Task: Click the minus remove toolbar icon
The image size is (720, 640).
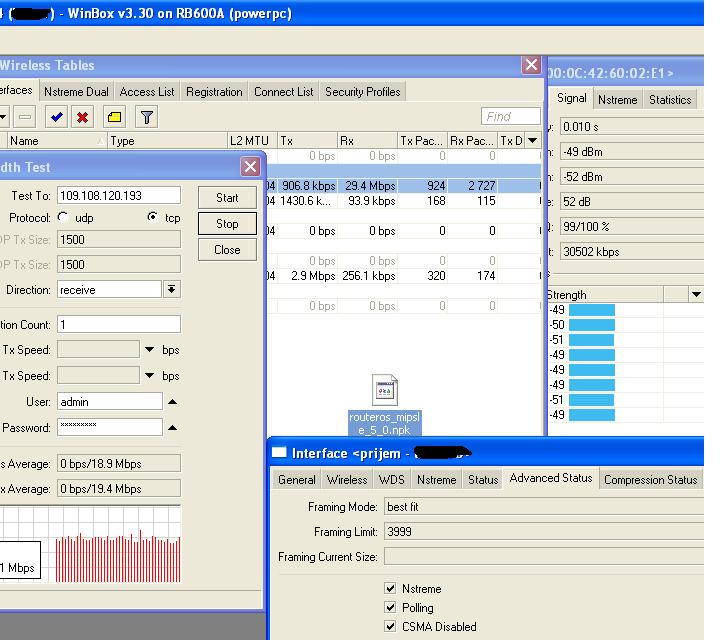Action: 25,118
